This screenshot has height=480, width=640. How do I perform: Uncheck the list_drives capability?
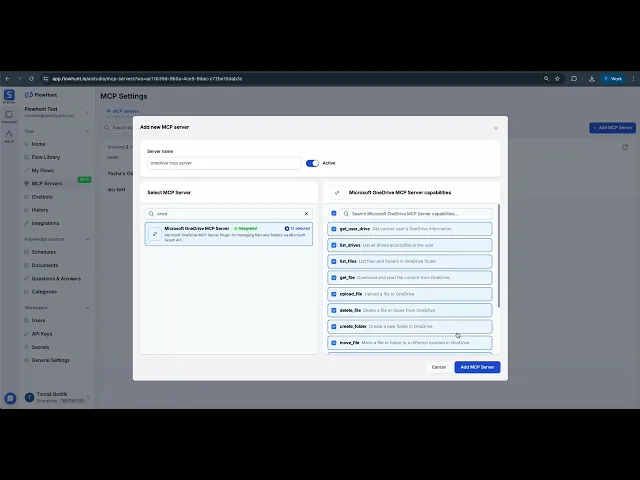pyautogui.click(x=334, y=245)
